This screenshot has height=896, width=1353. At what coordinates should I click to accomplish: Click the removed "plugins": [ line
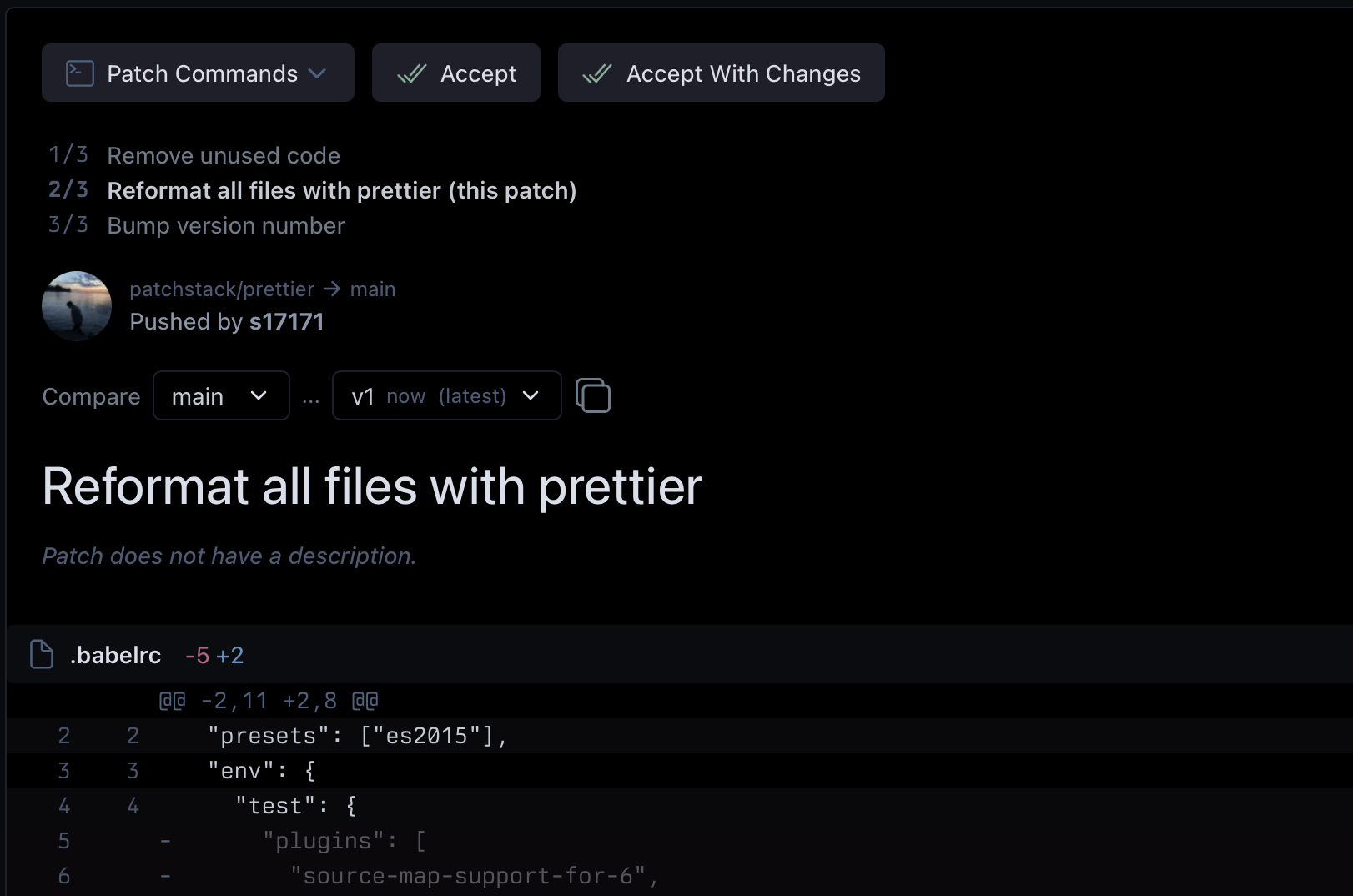(680, 841)
